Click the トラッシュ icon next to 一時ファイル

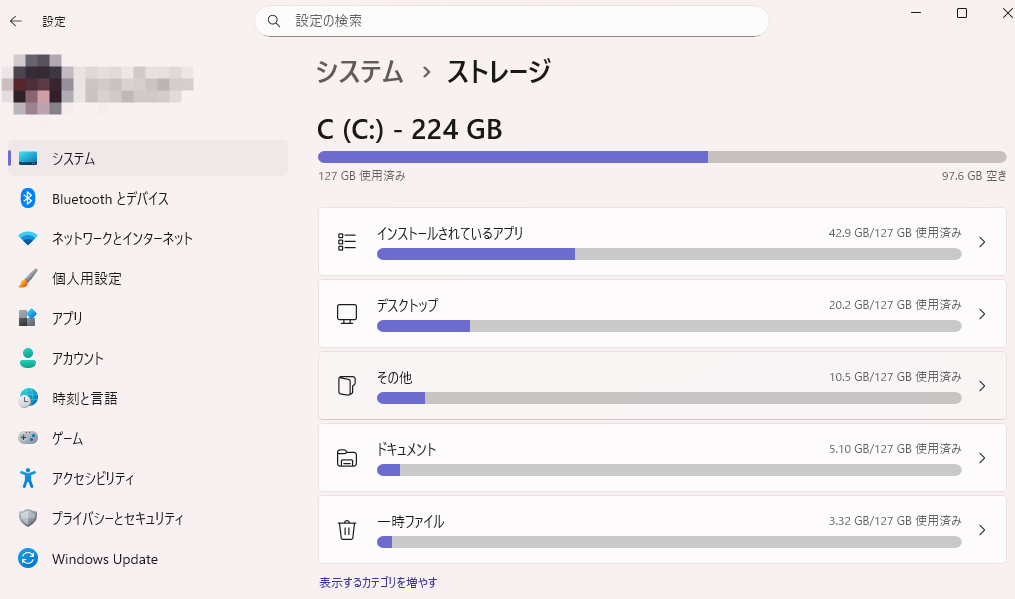(347, 530)
